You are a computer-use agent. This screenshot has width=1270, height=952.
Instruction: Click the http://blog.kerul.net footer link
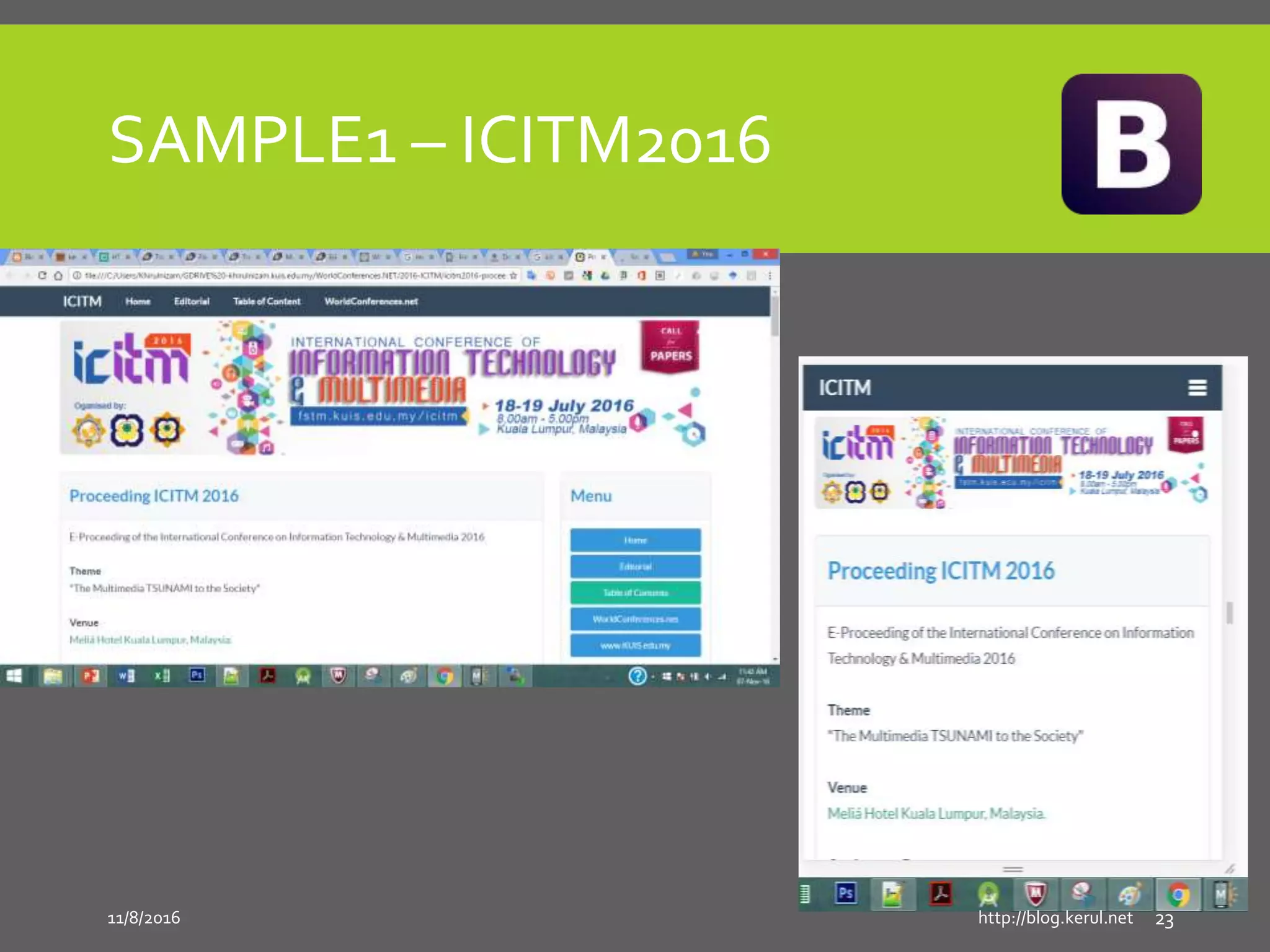[x=1055, y=918]
